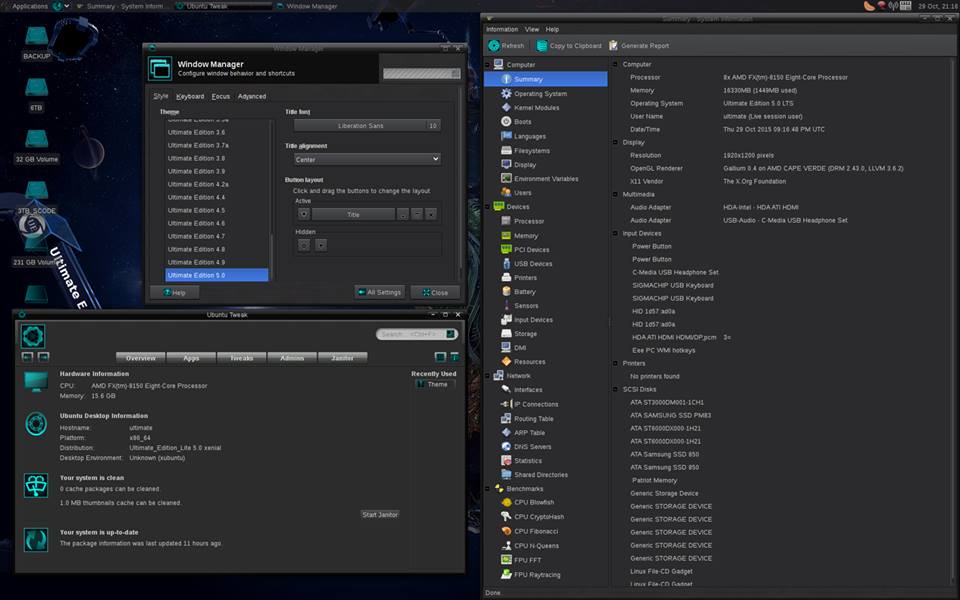Click the Liberation Sans title font button

pyautogui.click(x=367, y=126)
